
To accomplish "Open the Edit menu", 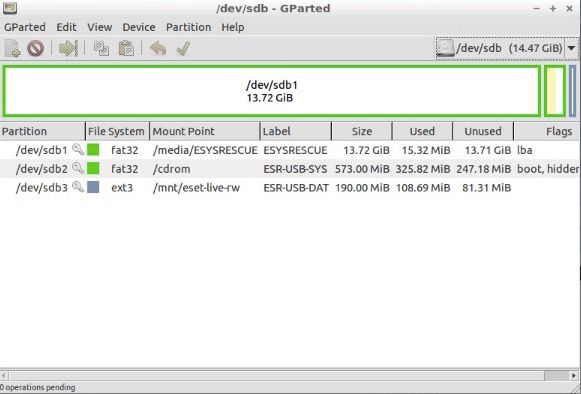I will coord(66,27).
